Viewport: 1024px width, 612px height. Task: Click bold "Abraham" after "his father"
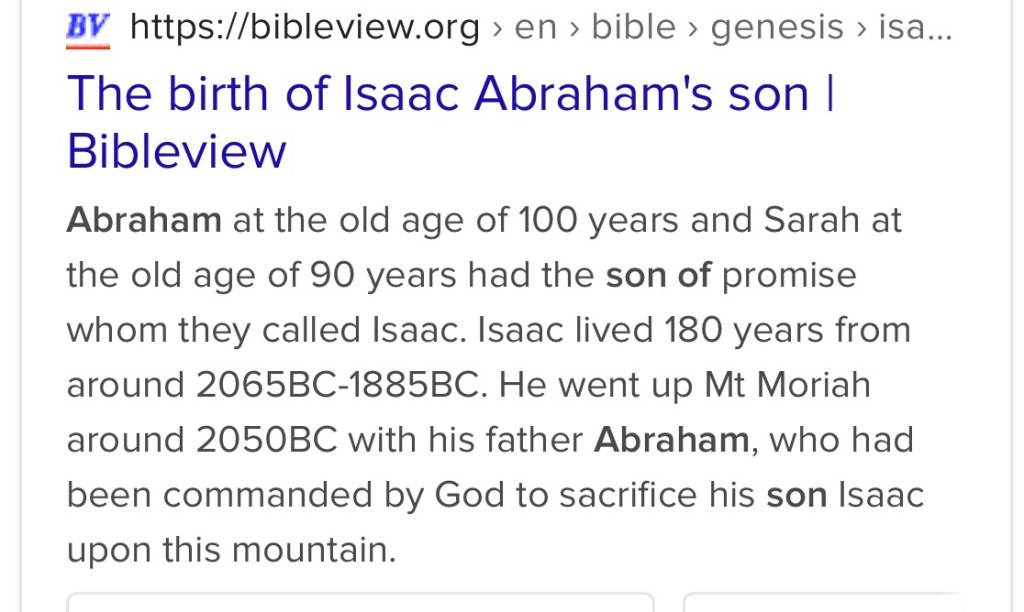pos(671,440)
